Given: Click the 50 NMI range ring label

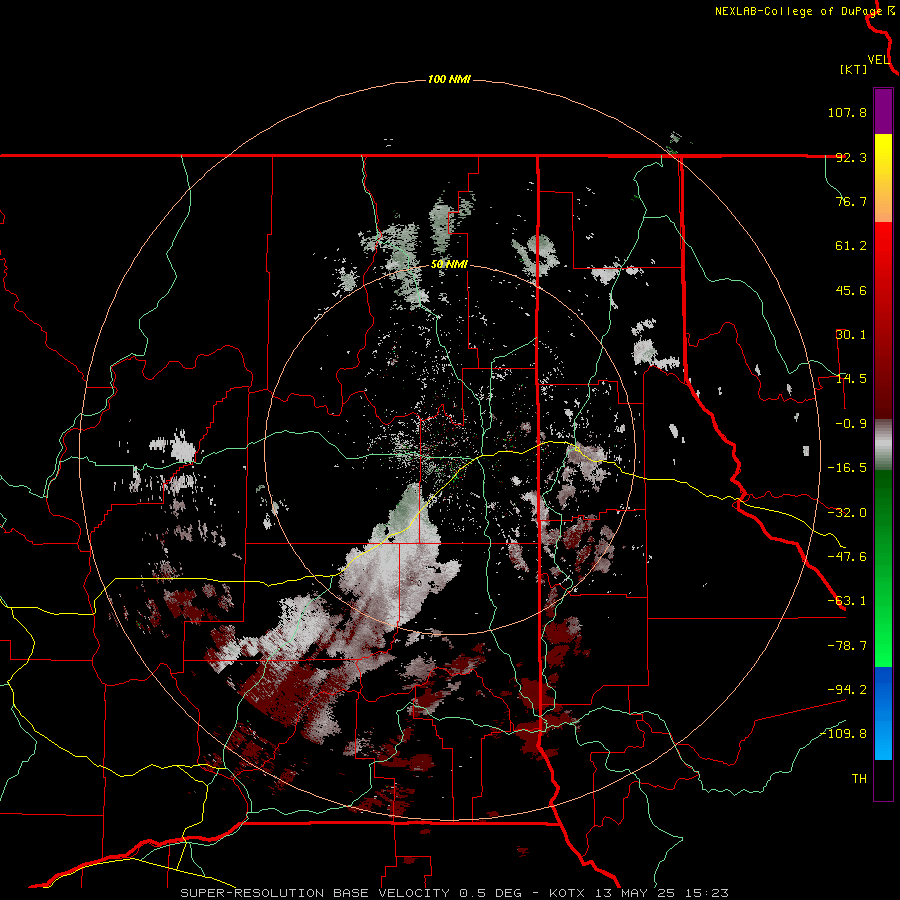Looking at the screenshot, I should (x=449, y=265).
